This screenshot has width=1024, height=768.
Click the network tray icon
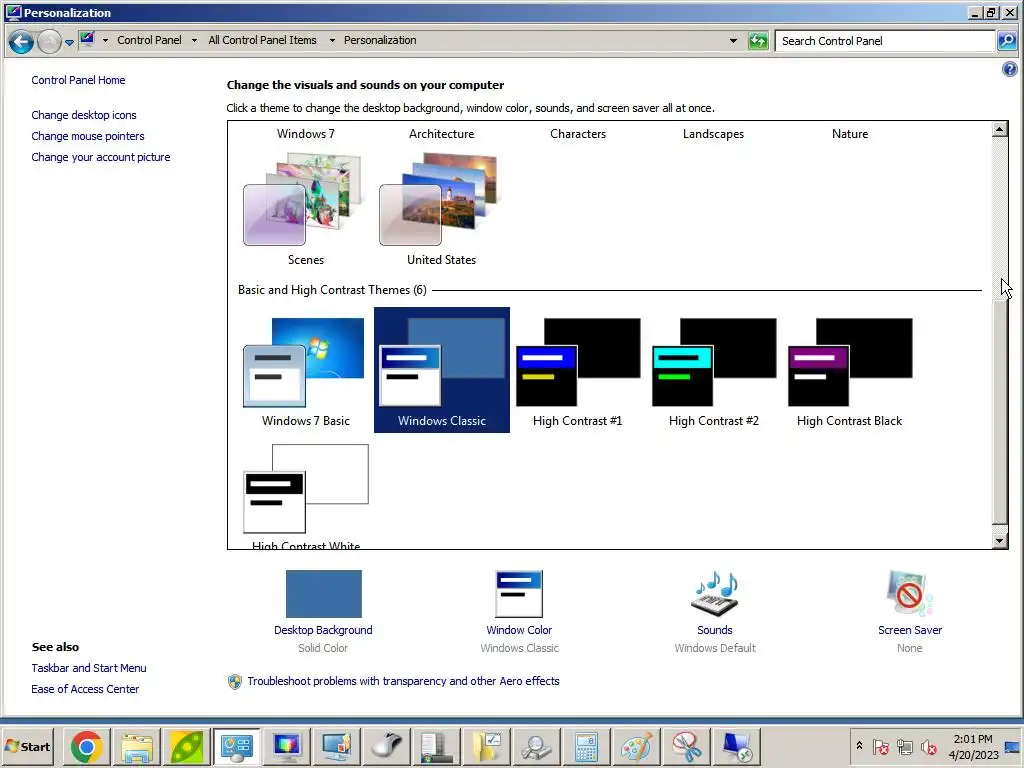pos(905,747)
